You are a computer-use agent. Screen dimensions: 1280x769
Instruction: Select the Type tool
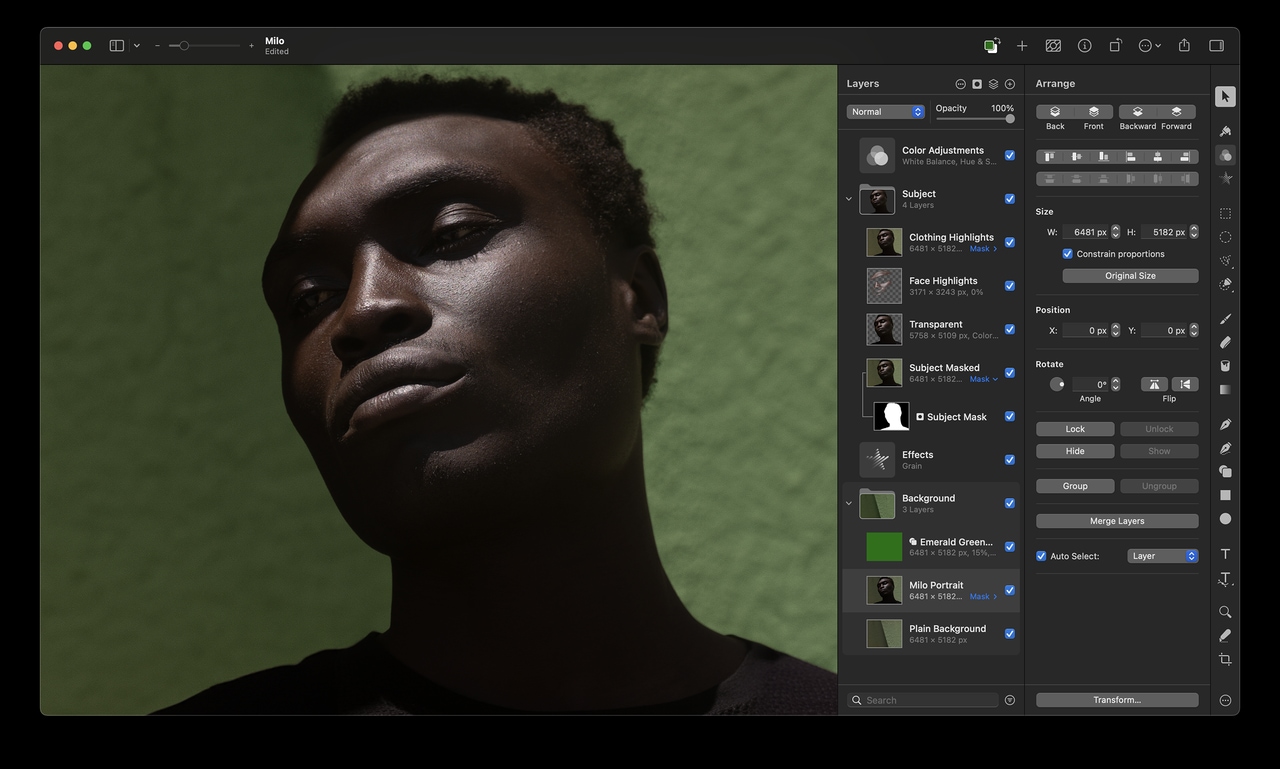point(1225,554)
